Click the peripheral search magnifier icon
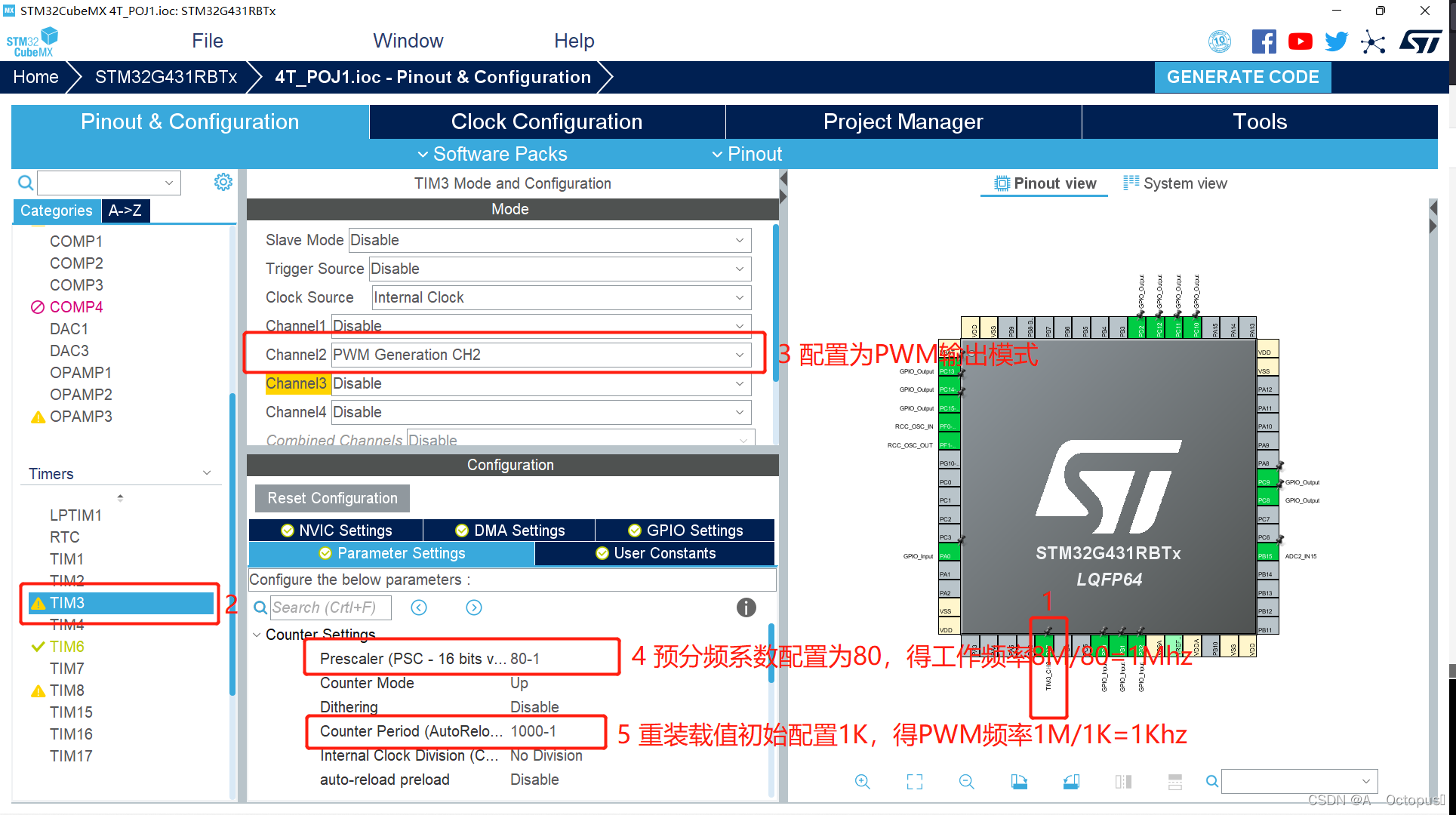Viewport: 1456px width, 815px height. (x=25, y=183)
